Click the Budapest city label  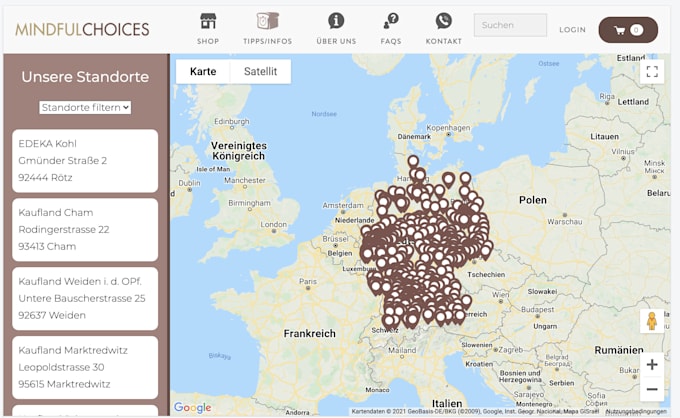pos(537,310)
